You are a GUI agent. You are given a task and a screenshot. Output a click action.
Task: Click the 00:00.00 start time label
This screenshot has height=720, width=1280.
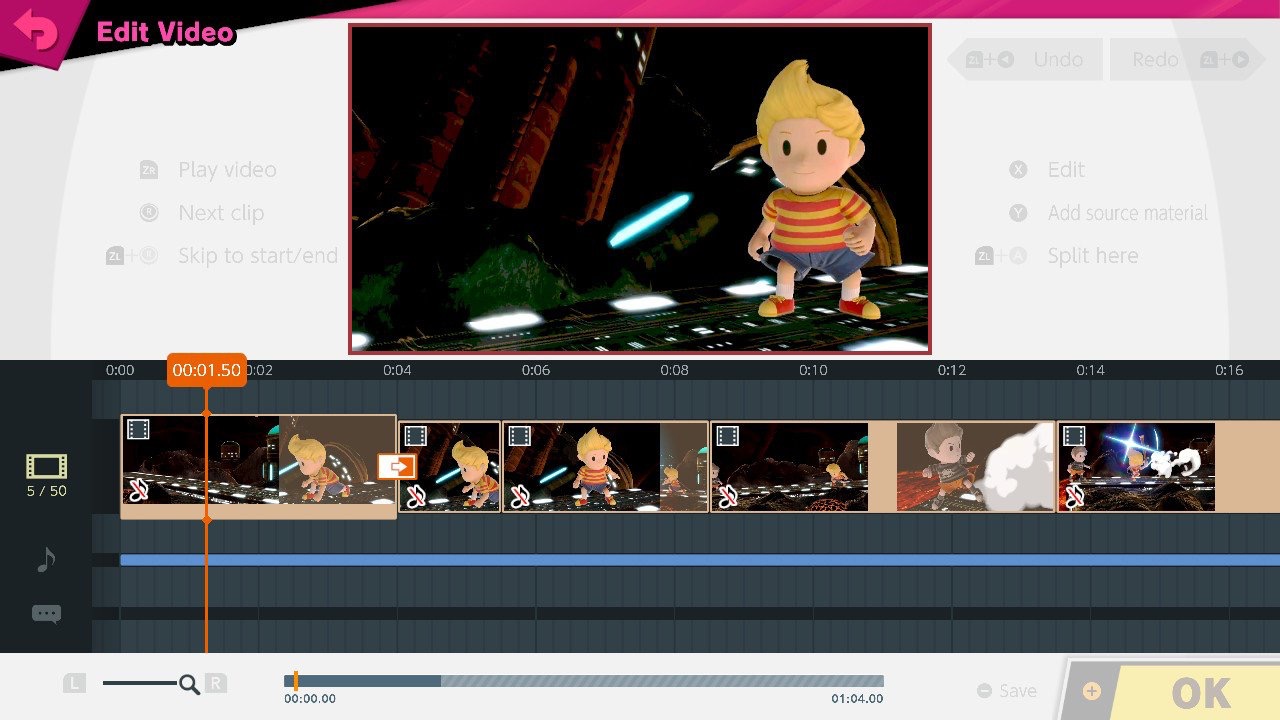(310, 699)
